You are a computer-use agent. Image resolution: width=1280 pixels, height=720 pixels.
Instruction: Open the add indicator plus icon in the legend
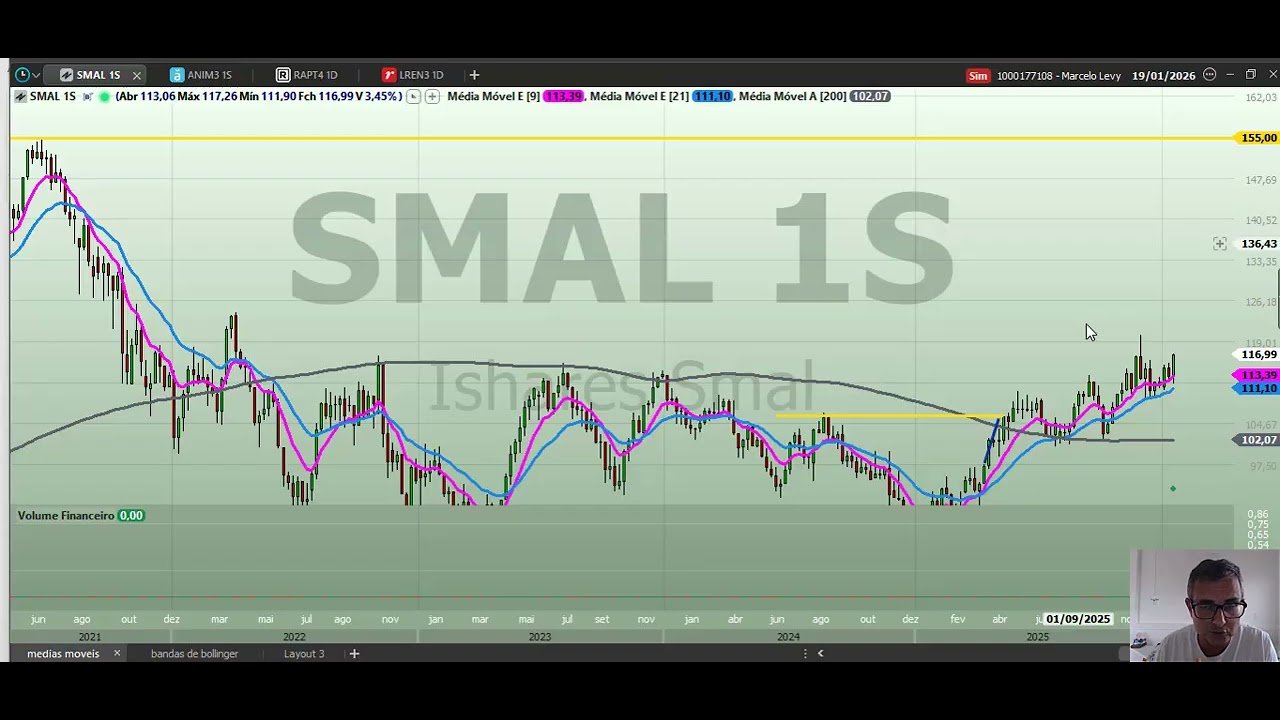(432, 96)
